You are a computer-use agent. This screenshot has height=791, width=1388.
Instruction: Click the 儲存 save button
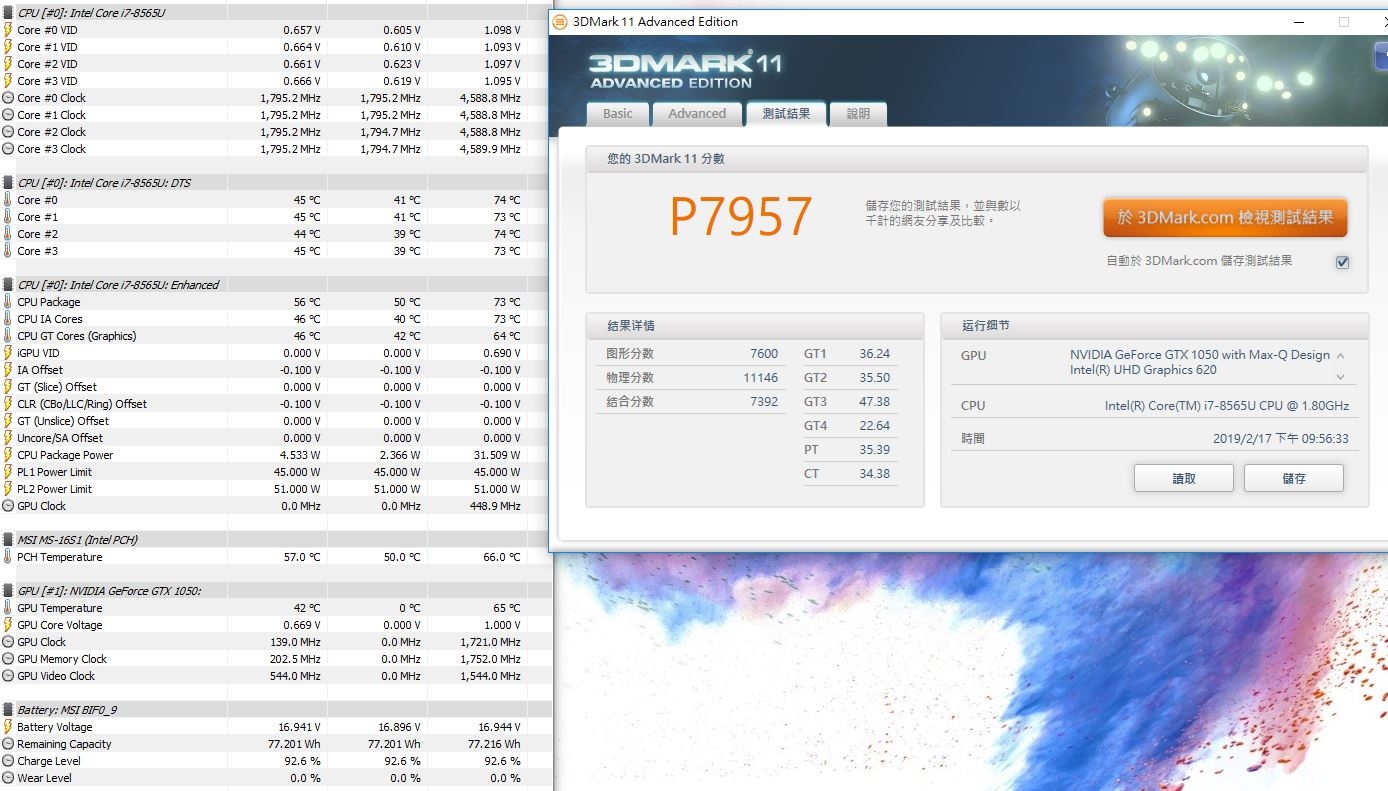coord(1294,479)
